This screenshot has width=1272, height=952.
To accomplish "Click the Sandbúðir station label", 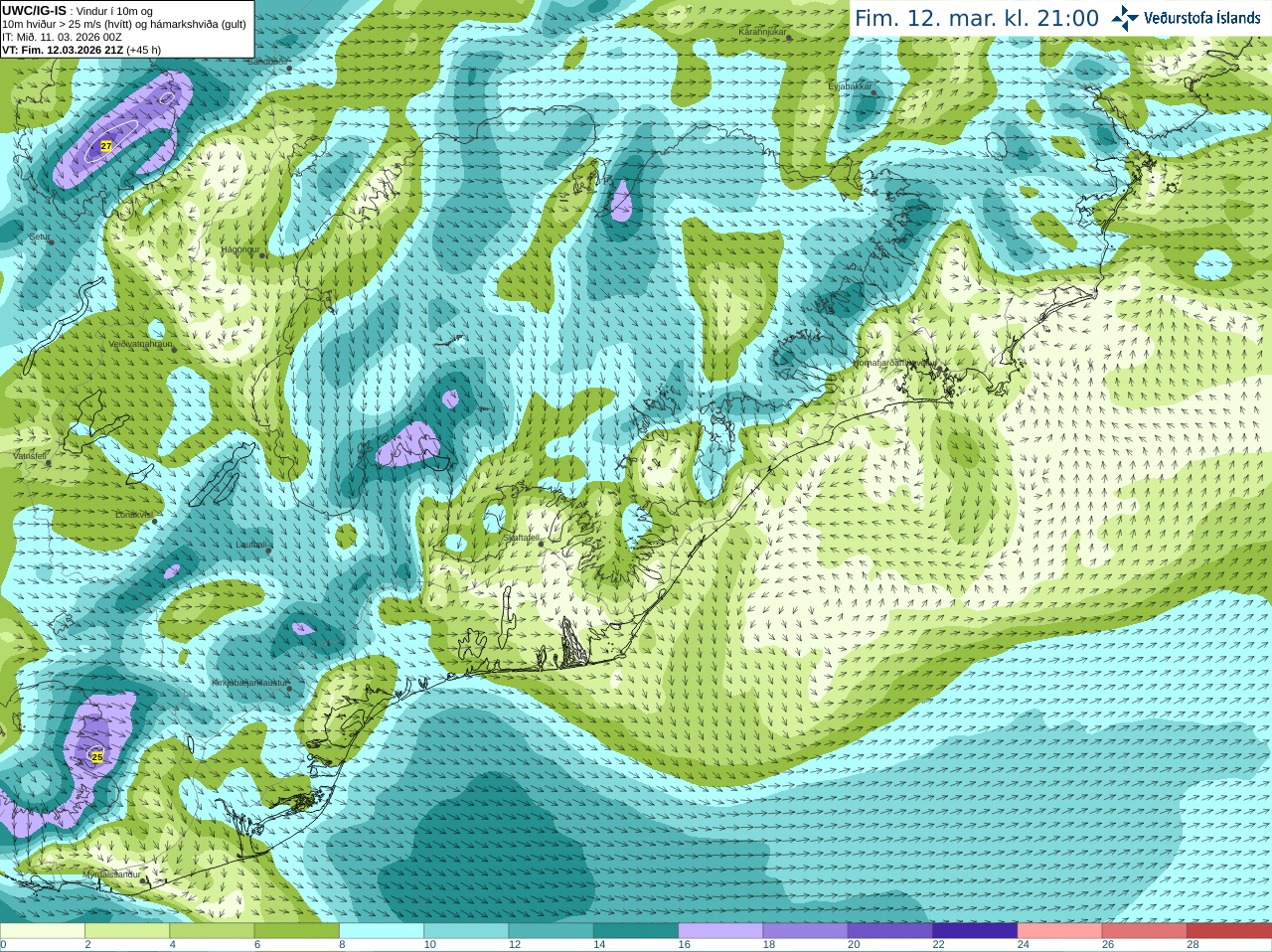I will pos(266,61).
